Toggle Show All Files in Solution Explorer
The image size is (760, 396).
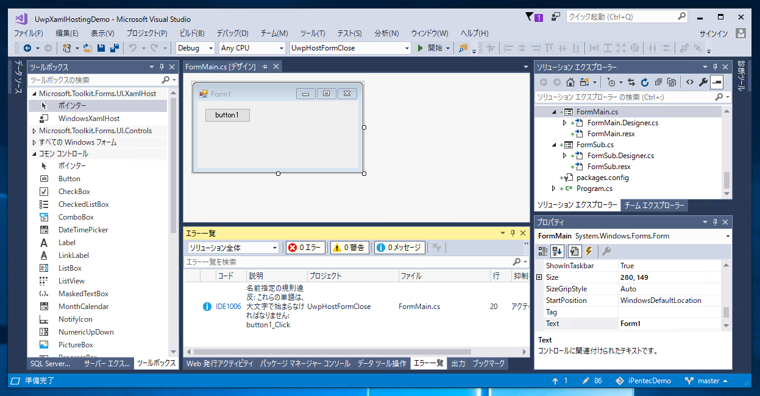coord(671,82)
